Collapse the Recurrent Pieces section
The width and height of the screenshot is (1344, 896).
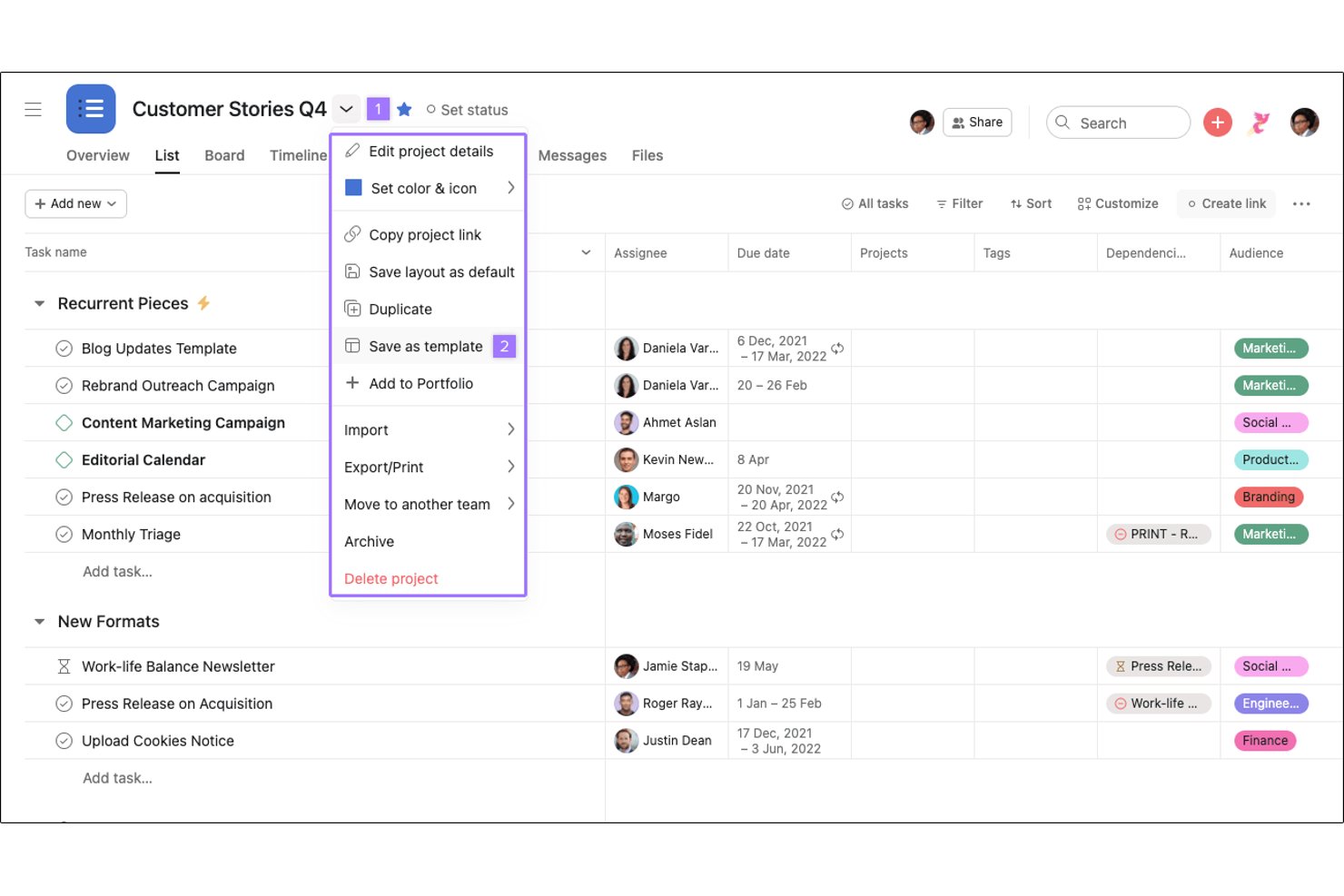point(39,304)
